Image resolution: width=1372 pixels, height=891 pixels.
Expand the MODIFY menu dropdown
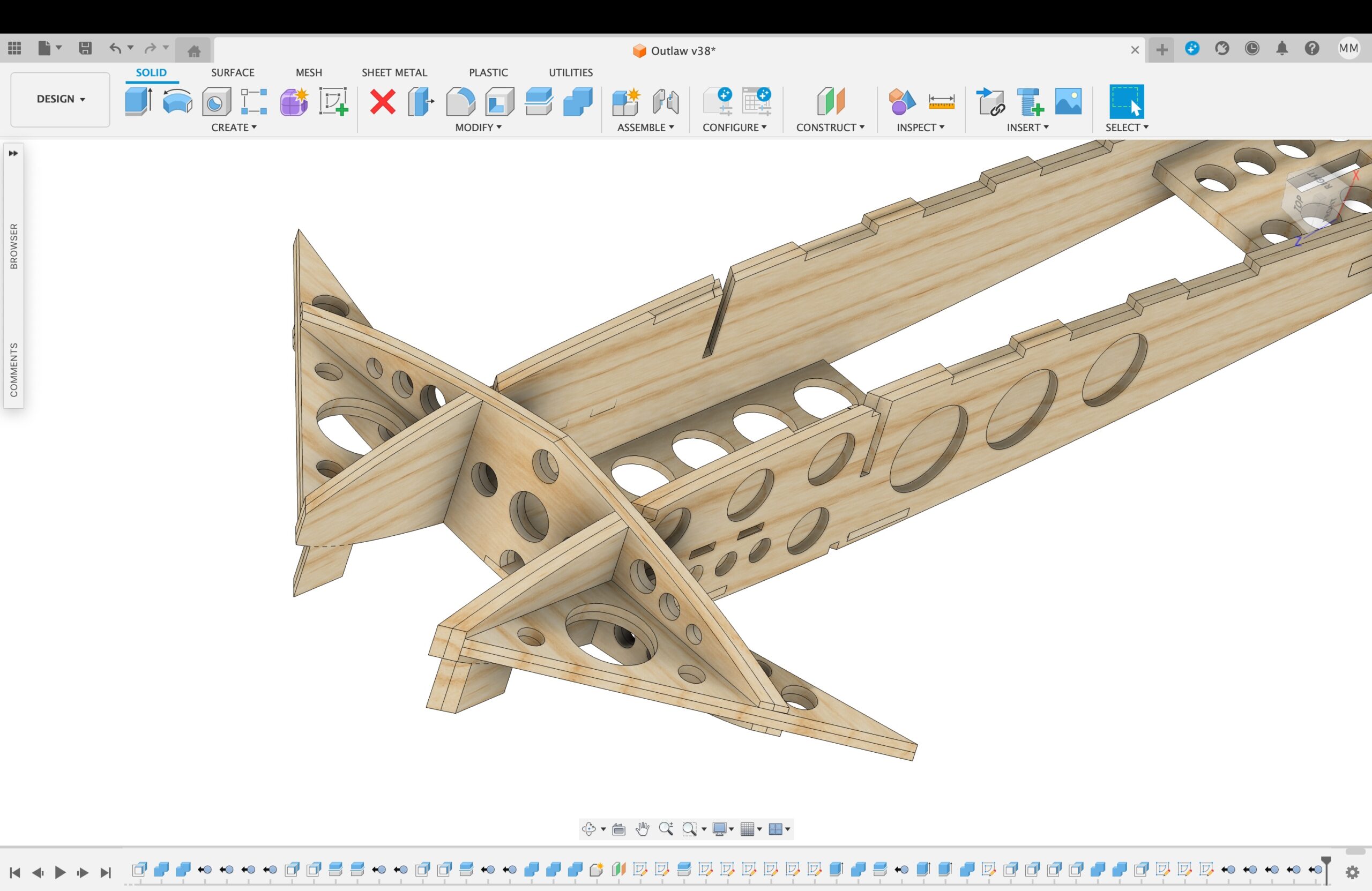(x=478, y=128)
